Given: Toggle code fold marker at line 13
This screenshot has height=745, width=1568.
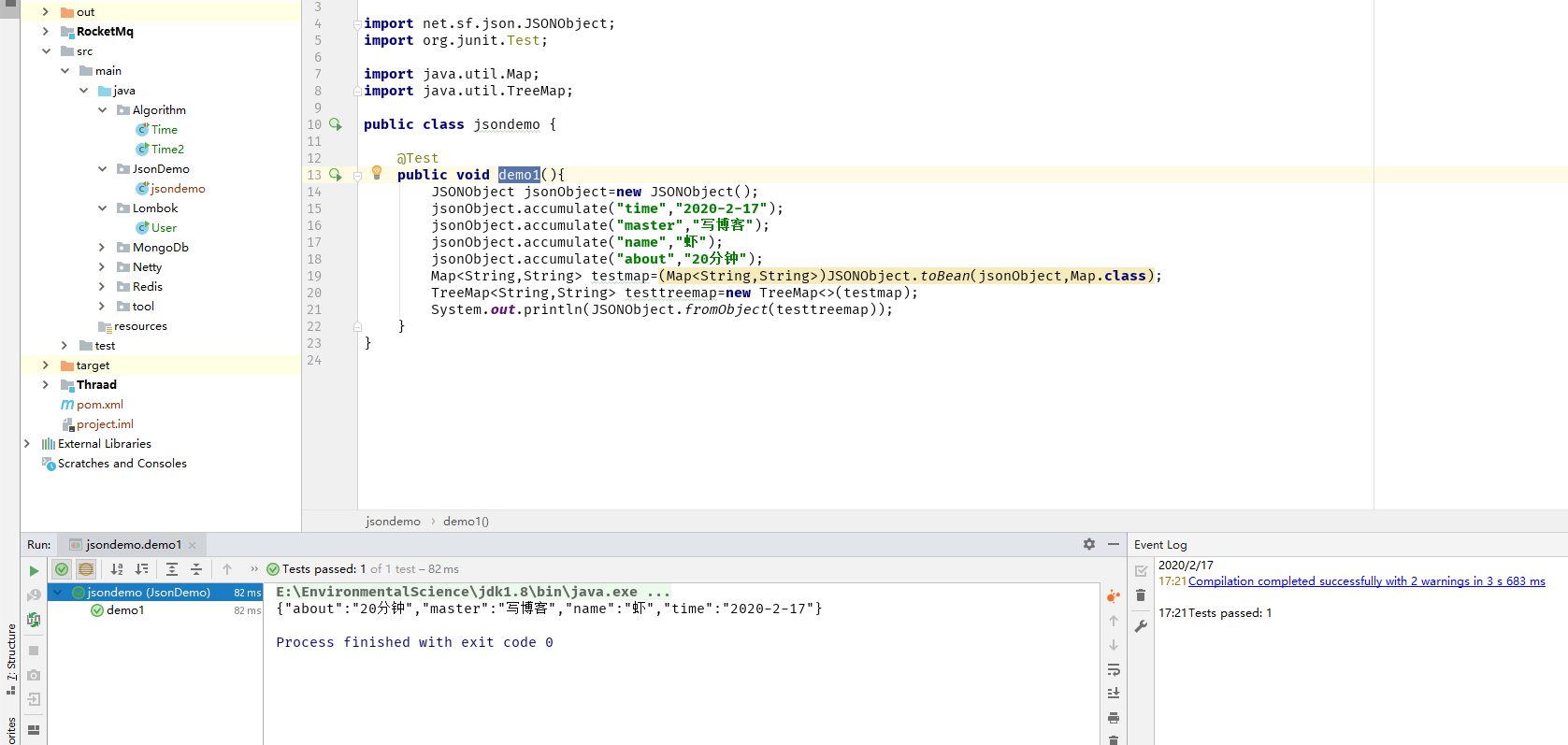Looking at the screenshot, I should click(x=357, y=175).
